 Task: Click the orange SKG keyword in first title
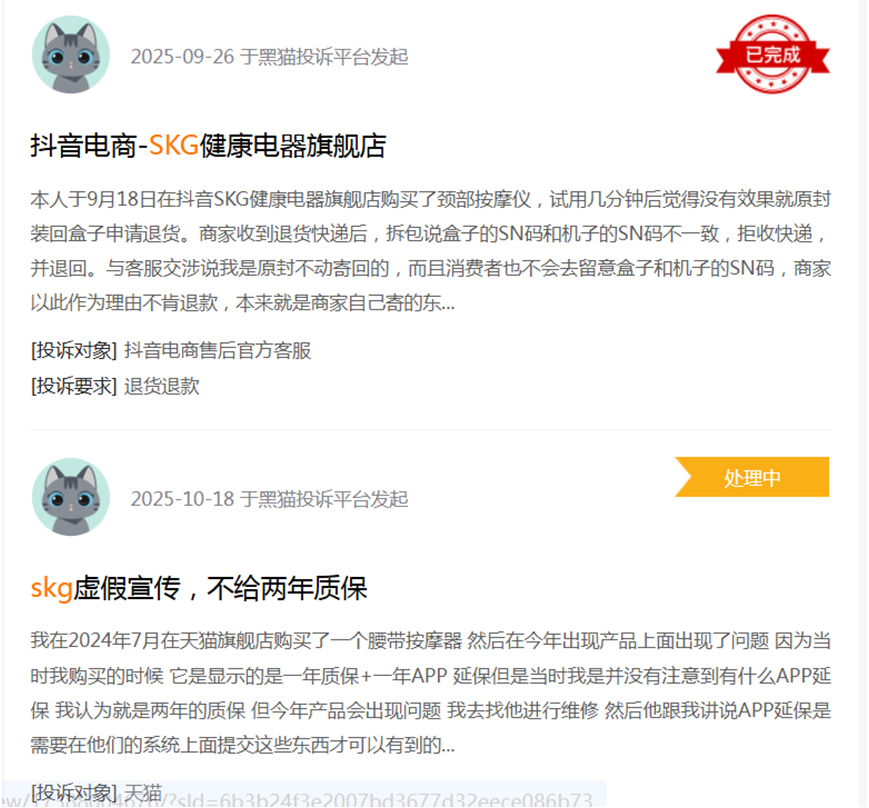(173, 146)
